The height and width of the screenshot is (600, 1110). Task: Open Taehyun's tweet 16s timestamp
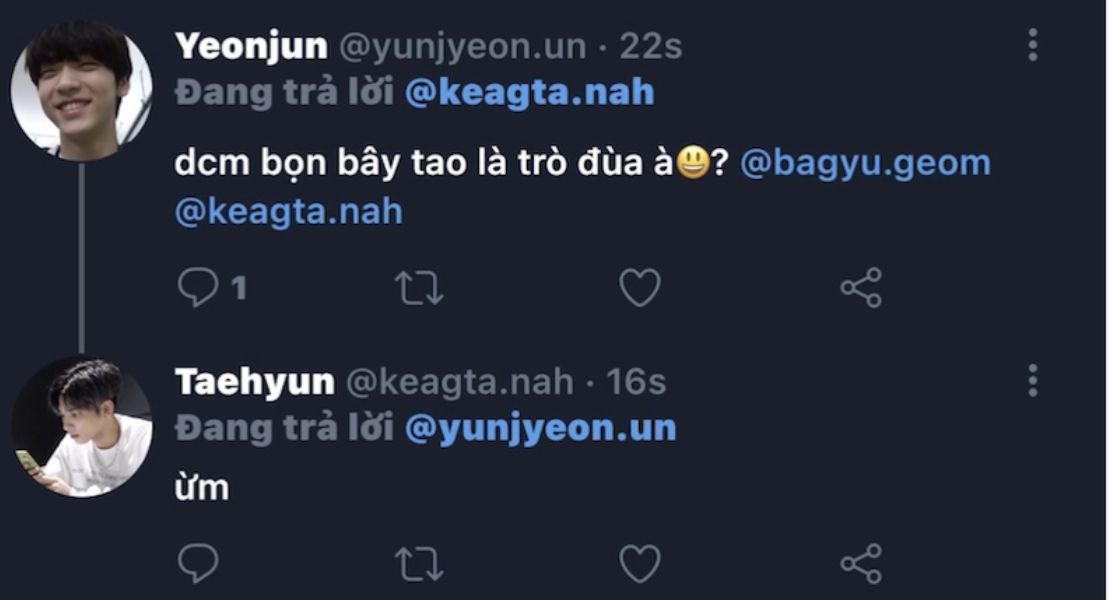(636, 381)
